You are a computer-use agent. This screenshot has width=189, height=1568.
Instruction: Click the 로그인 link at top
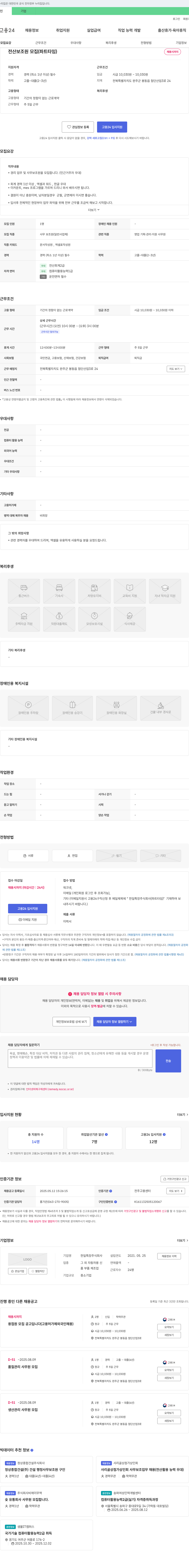[x=176, y=19]
